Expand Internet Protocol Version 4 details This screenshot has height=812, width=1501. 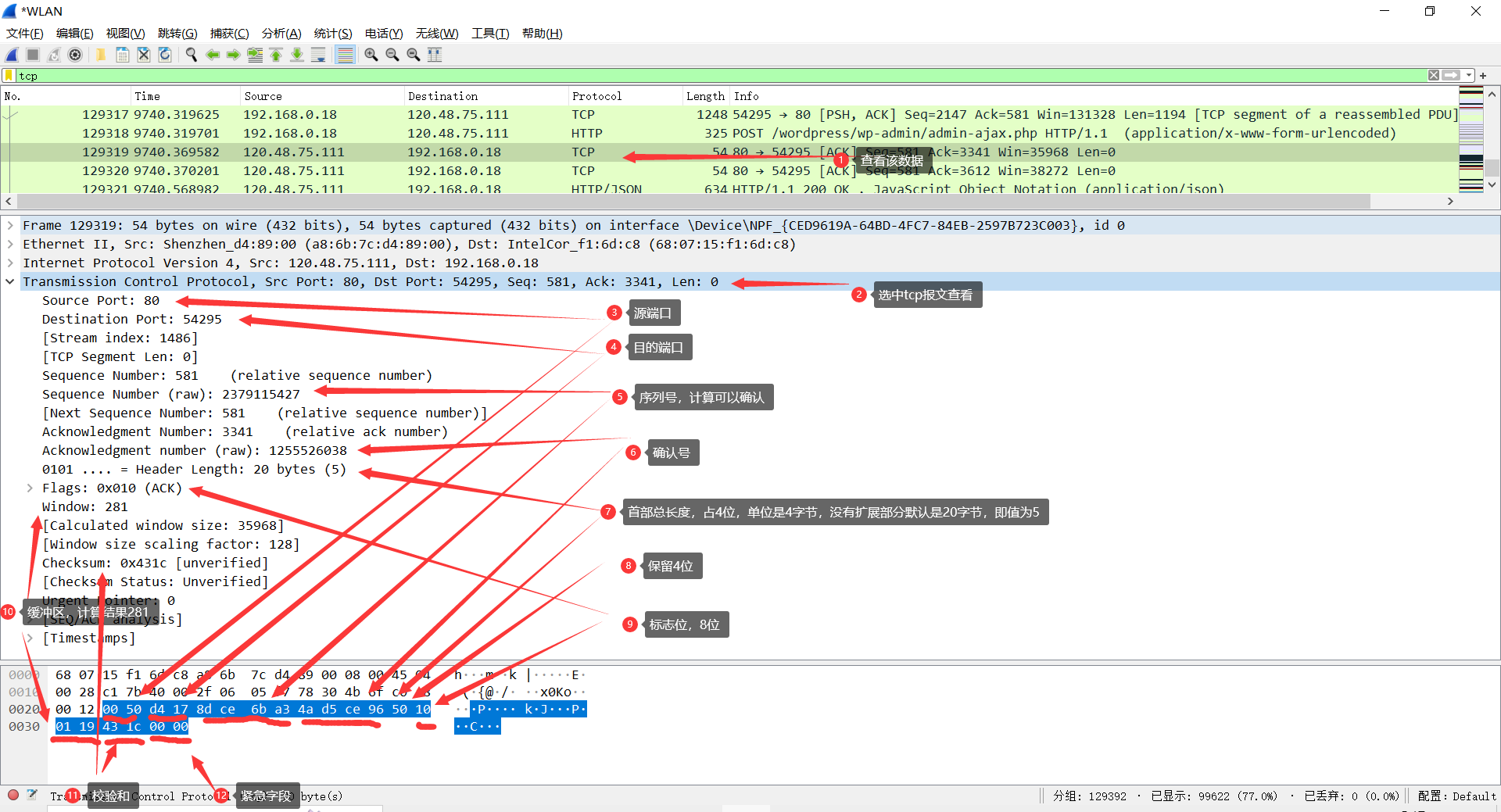click(x=10, y=263)
